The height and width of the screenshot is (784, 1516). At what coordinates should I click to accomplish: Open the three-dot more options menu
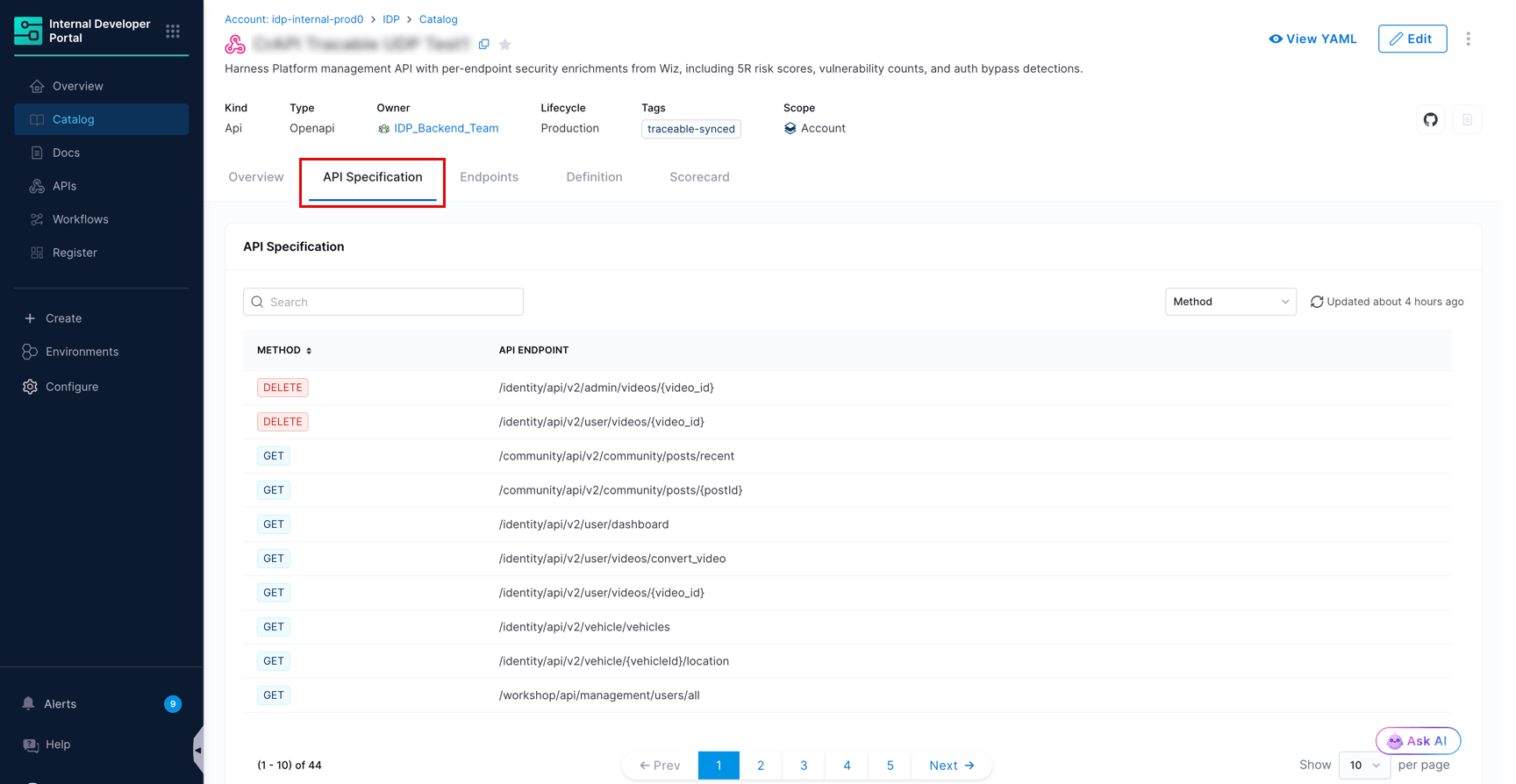pos(1468,39)
